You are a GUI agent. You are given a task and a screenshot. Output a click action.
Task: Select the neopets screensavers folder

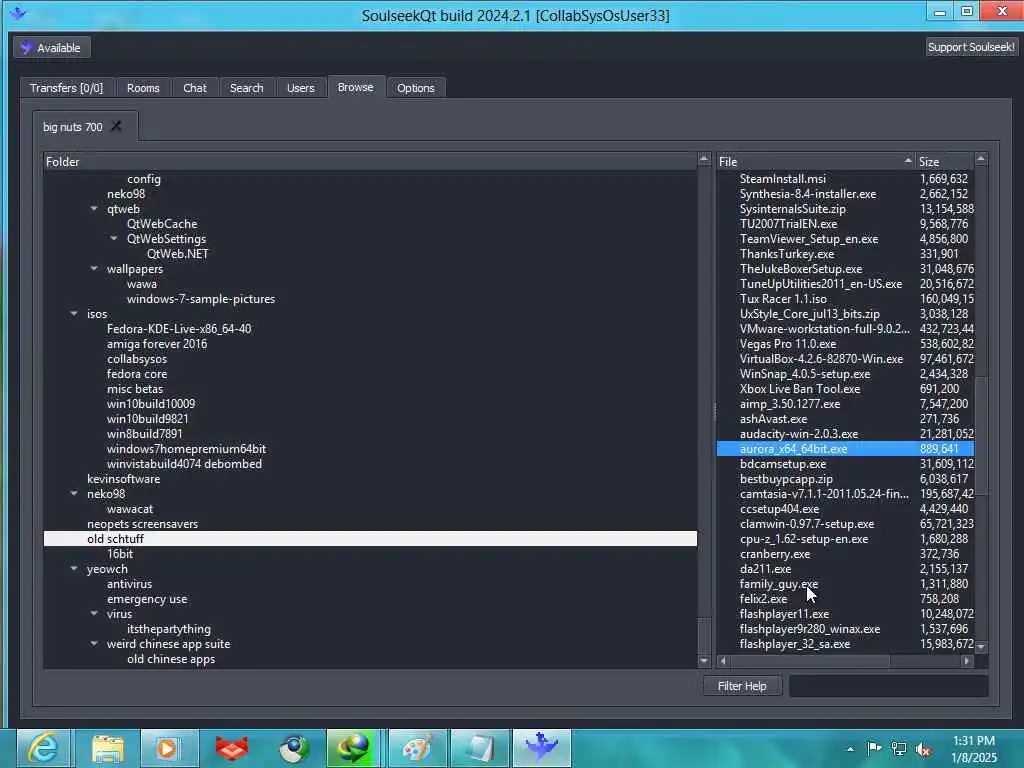pyautogui.click(x=142, y=524)
